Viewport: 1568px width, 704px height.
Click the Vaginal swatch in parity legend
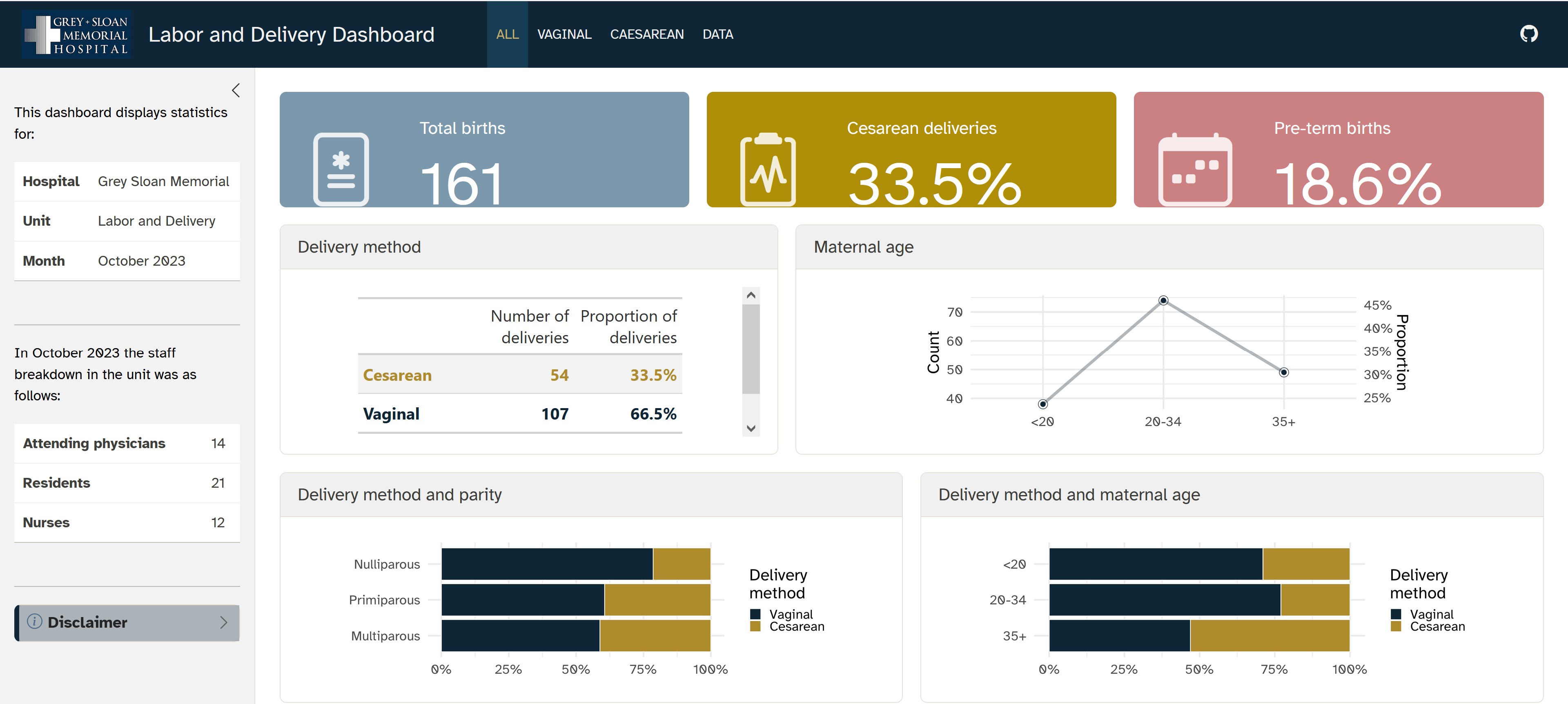click(x=755, y=614)
